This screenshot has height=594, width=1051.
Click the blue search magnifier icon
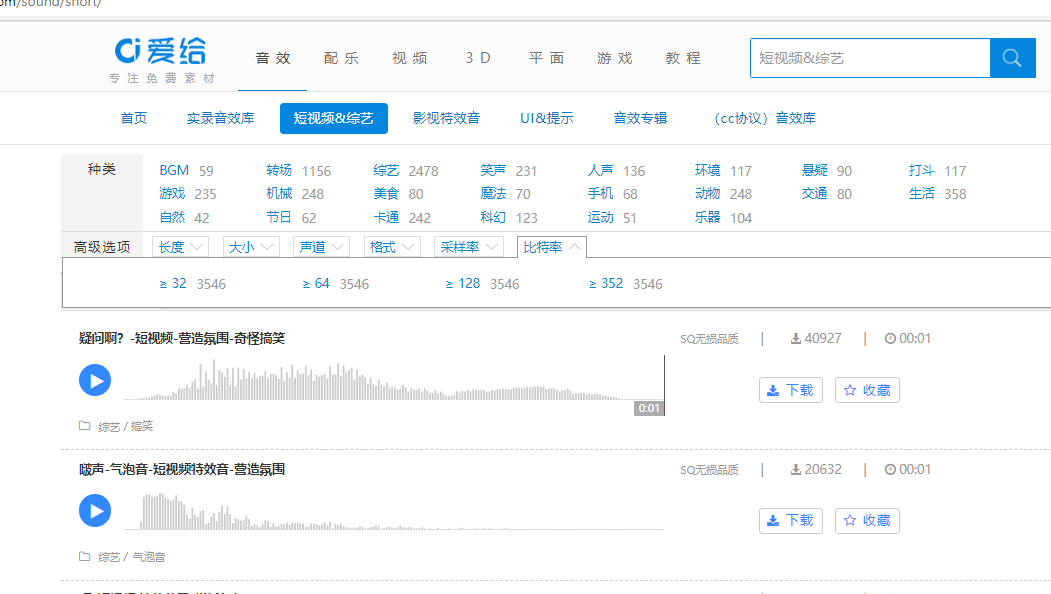point(1012,58)
